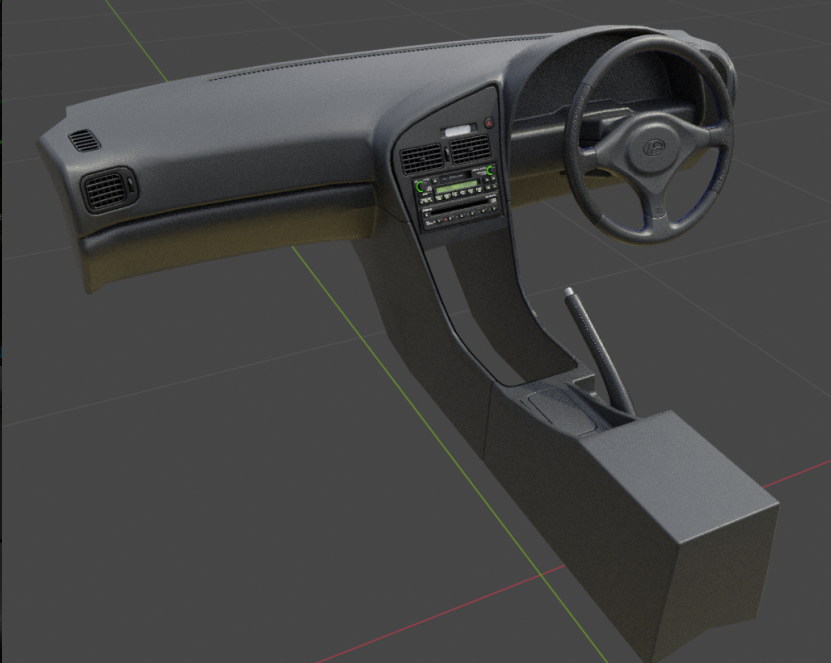Select the white clock display above center vents
Image resolution: width=831 pixels, height=663 pixels.
(x=459, y=130)
